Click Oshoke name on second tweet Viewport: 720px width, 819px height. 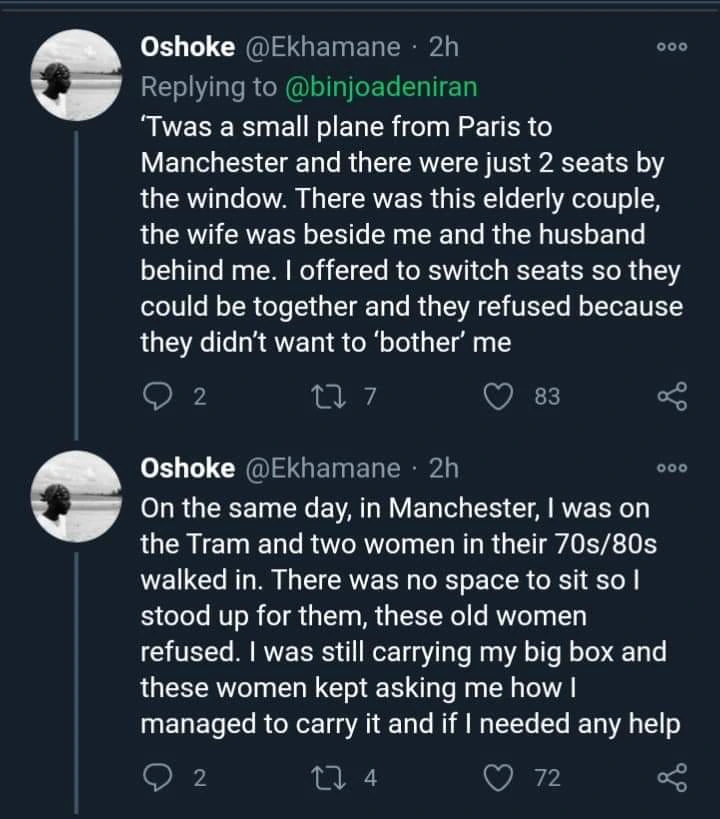[x=189, y=468]
